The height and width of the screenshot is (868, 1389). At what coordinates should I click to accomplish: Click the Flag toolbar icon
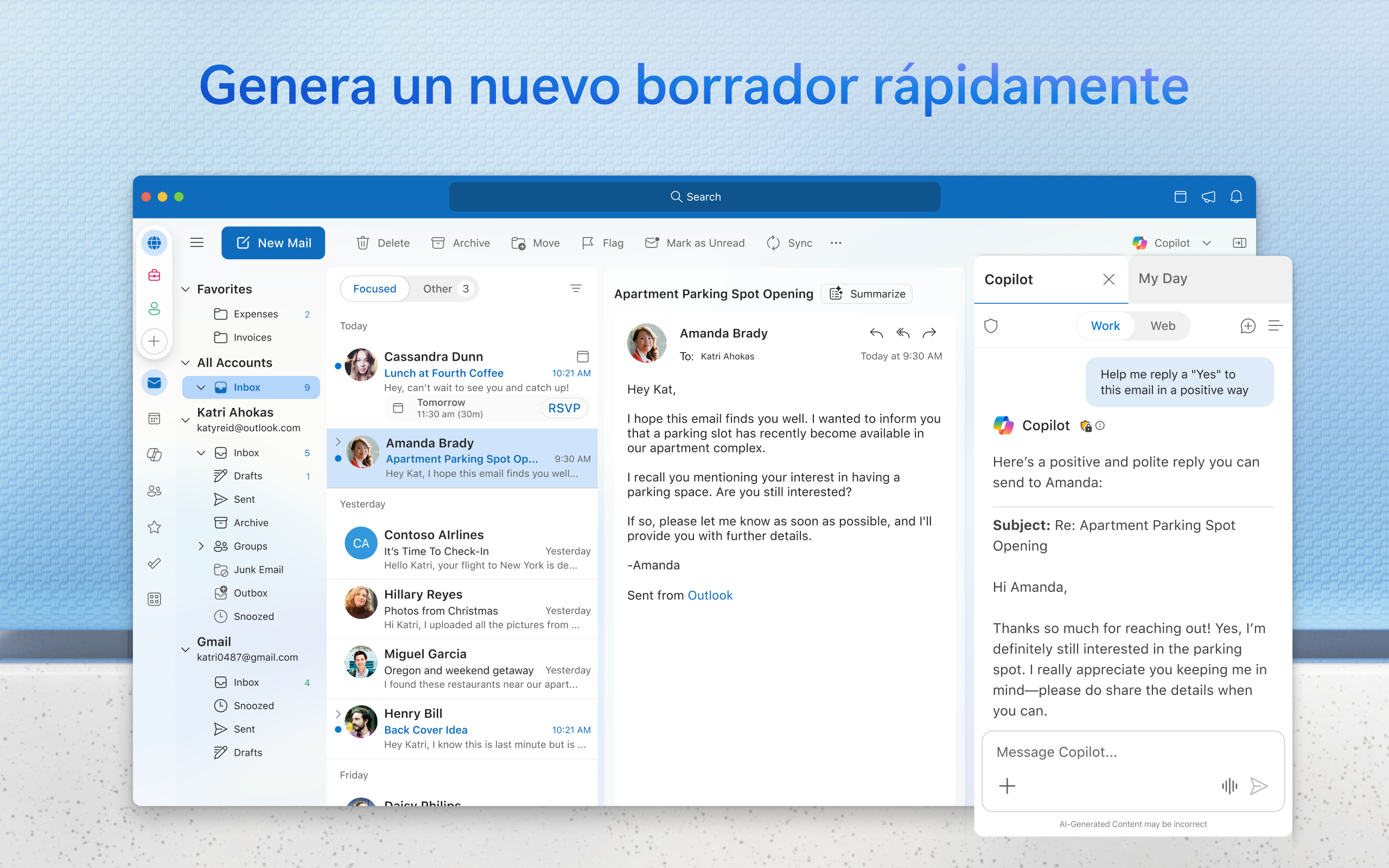[x=588, y=243]
